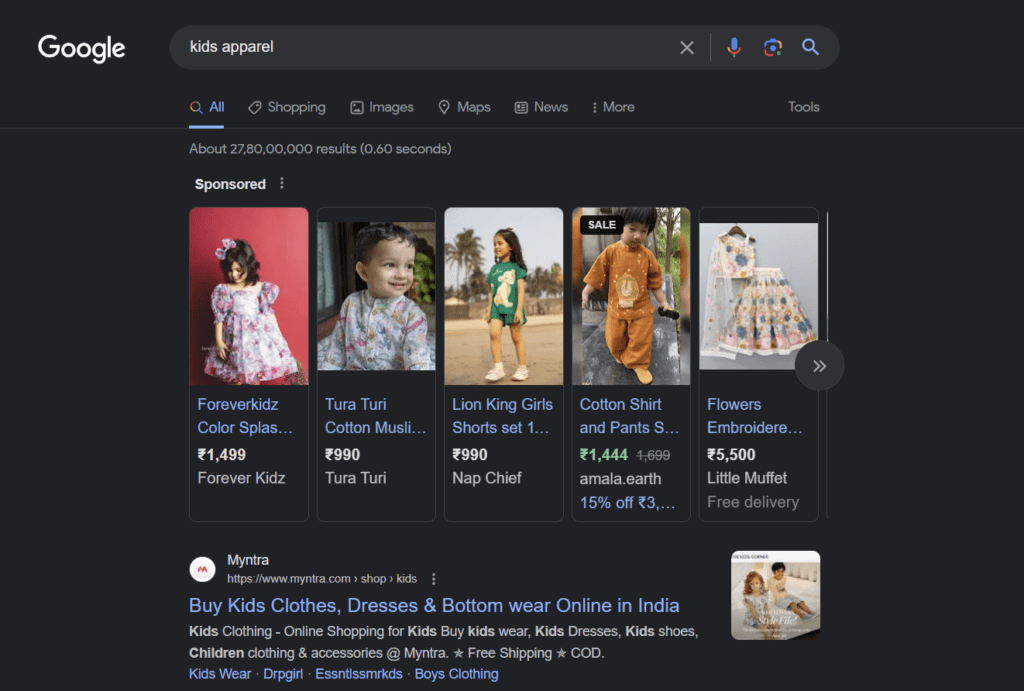Open the Myntra kids clothes result link
Viewport: 1024px width, 691px height.
click(433, 606)
